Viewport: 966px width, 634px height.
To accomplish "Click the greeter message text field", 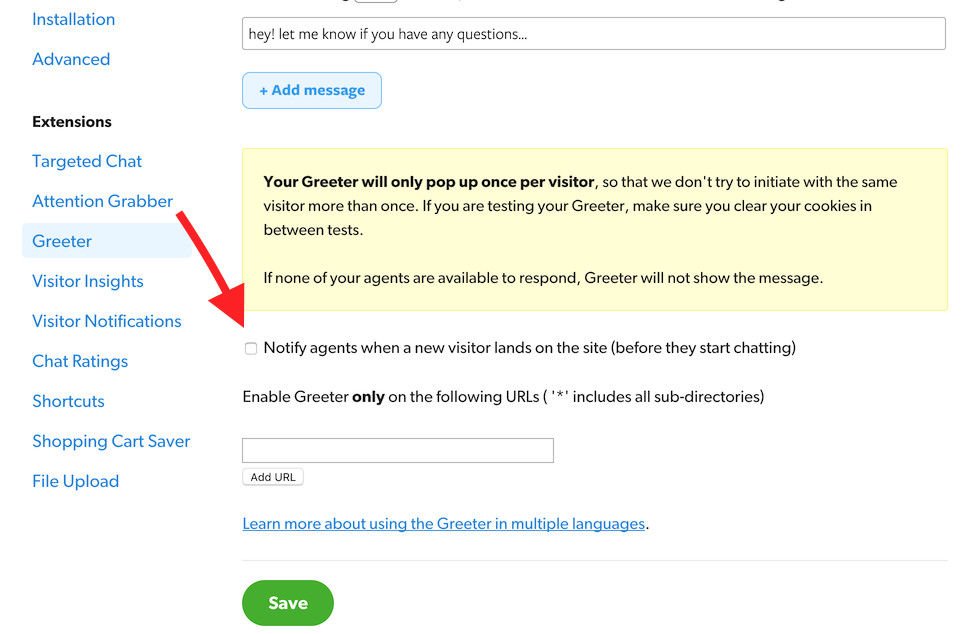I will coord(594,34).
